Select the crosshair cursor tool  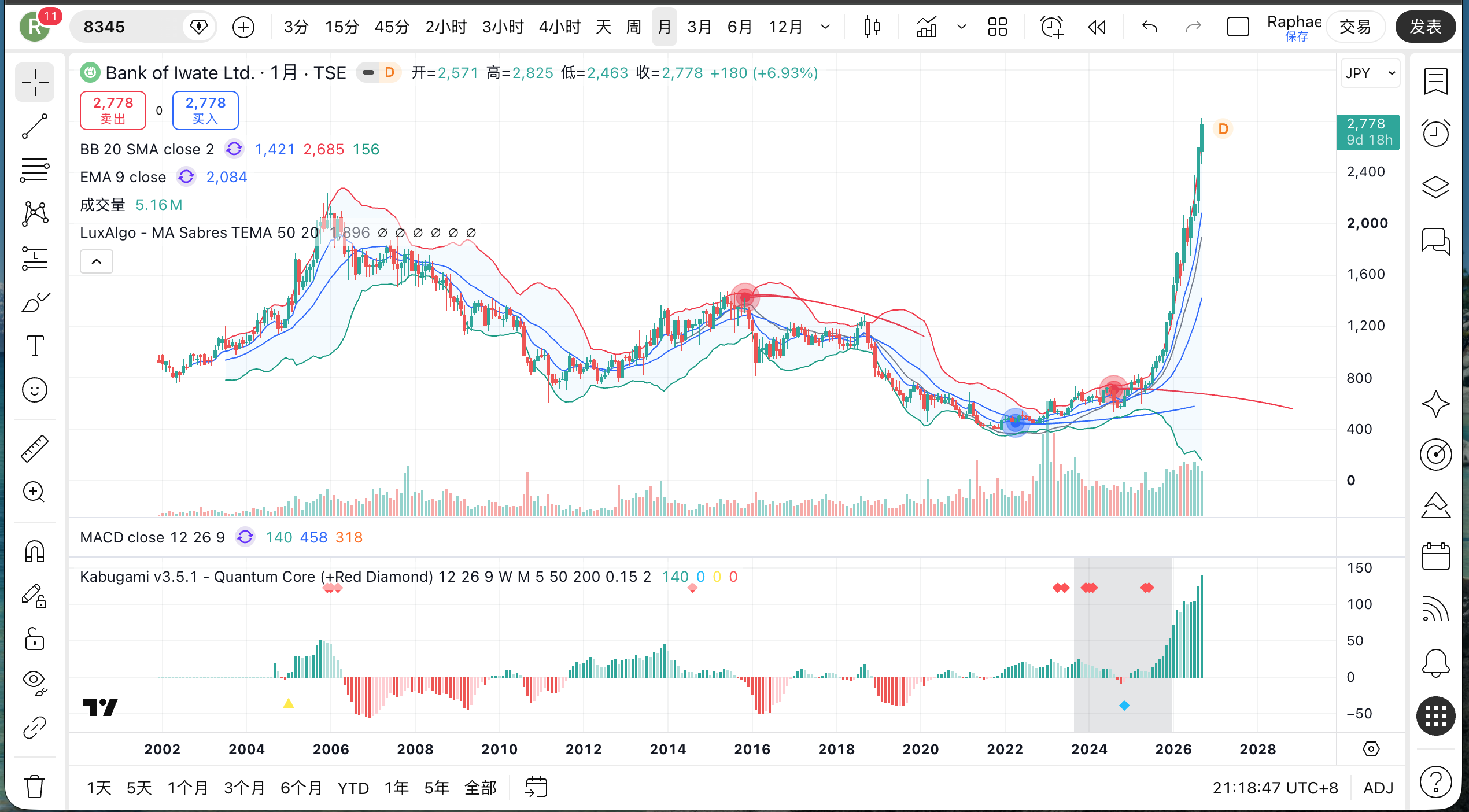pos(35,83)
